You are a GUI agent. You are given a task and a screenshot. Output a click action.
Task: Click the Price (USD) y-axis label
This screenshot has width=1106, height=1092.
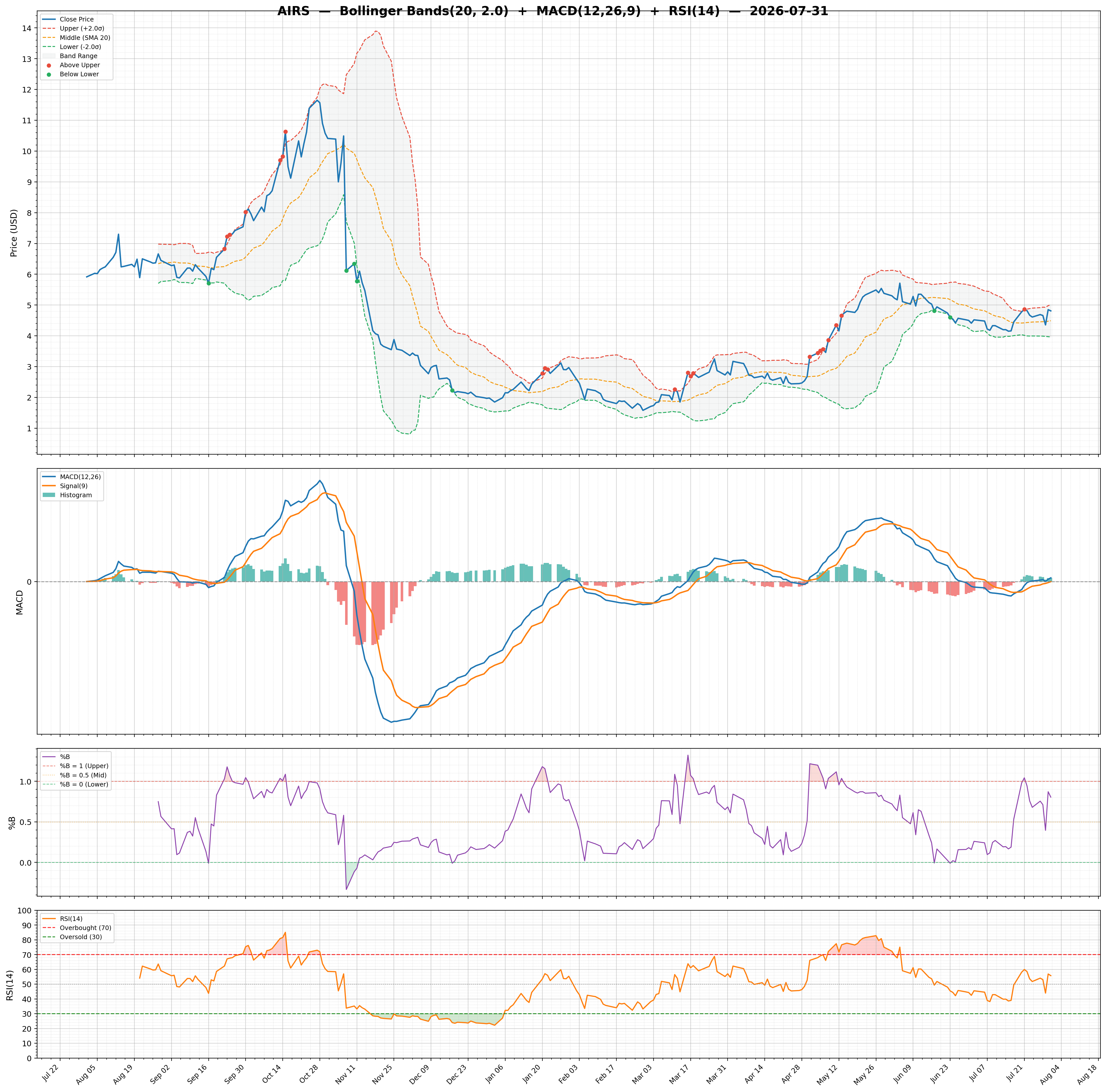click(14, 232)
